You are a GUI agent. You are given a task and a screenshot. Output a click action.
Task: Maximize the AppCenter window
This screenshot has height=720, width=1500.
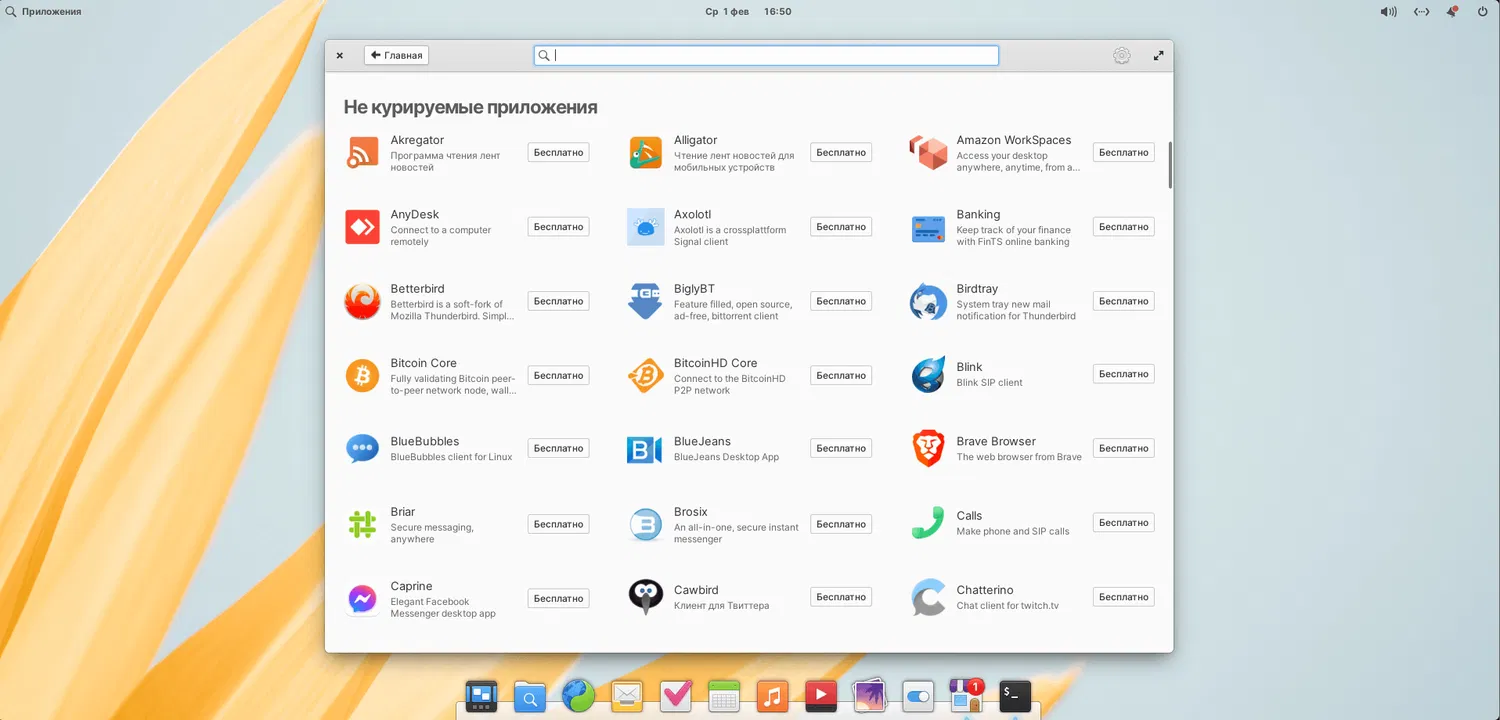(x=1158, y=56)
